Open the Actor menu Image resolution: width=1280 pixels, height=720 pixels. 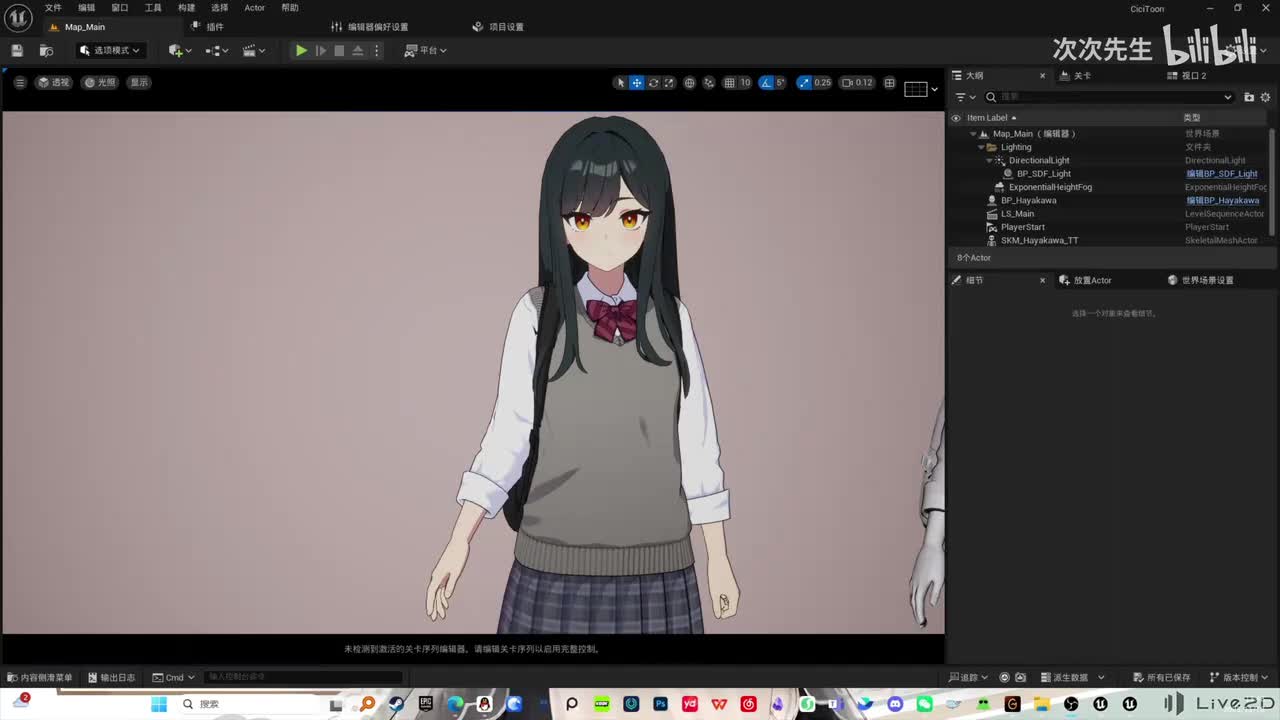pos(255,8)
